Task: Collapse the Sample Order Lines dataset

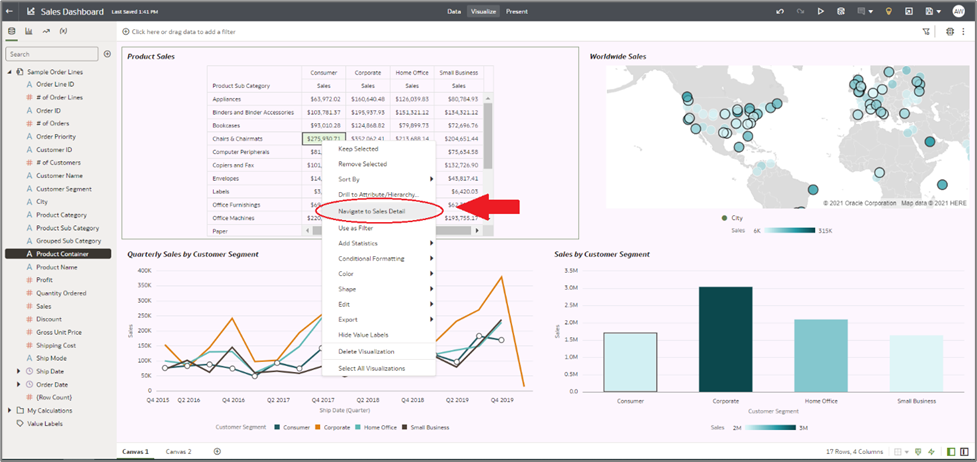Action: (x=9, y=72)
